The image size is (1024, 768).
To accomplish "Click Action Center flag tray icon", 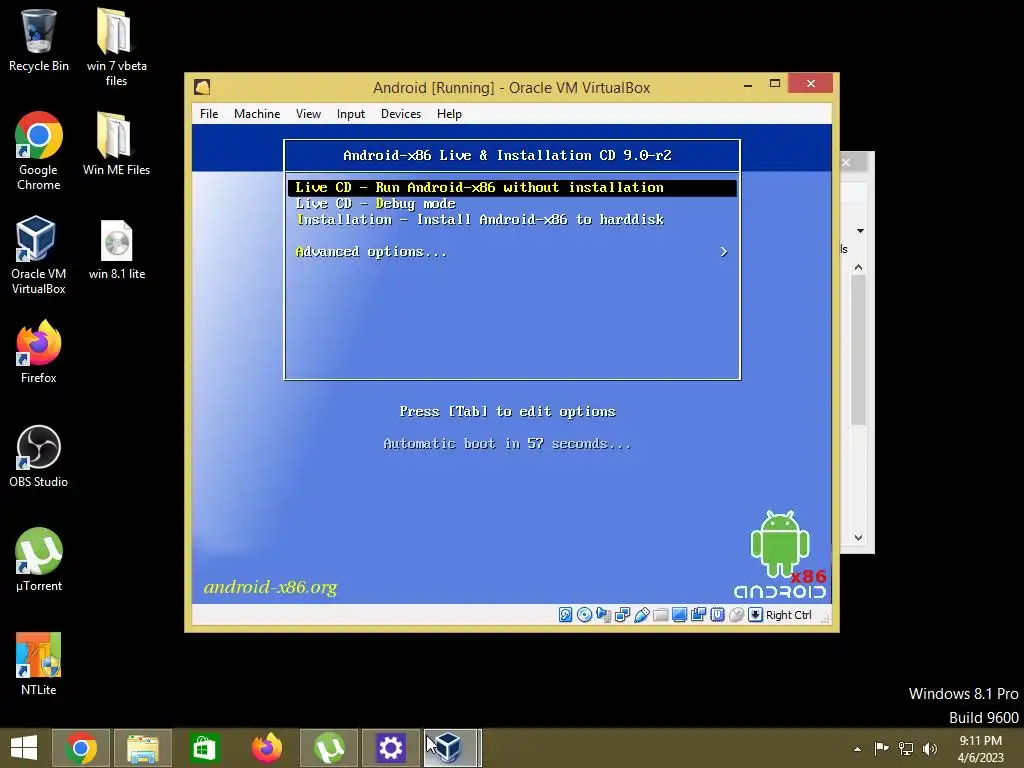I will (882, 748).
